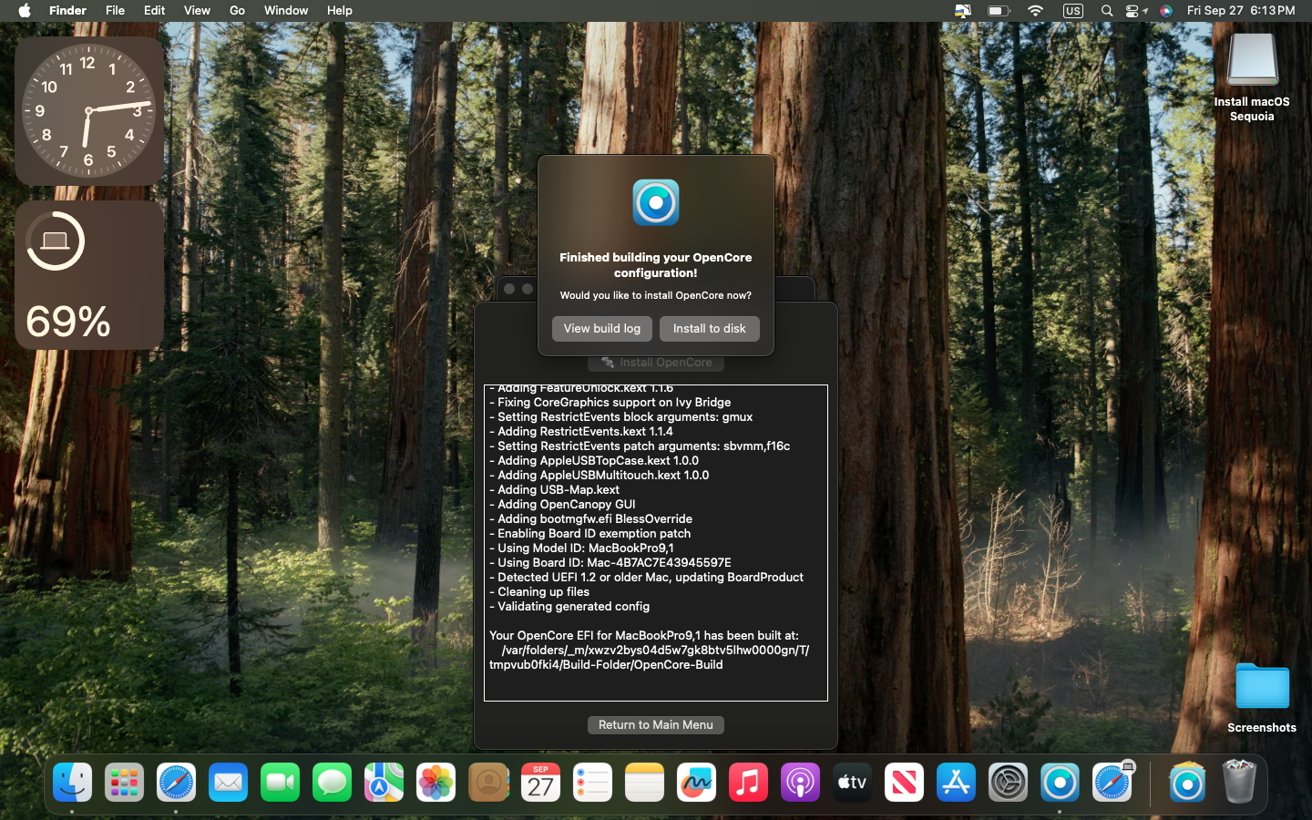Click the Safari Handoff icon in Dock

1112,782
